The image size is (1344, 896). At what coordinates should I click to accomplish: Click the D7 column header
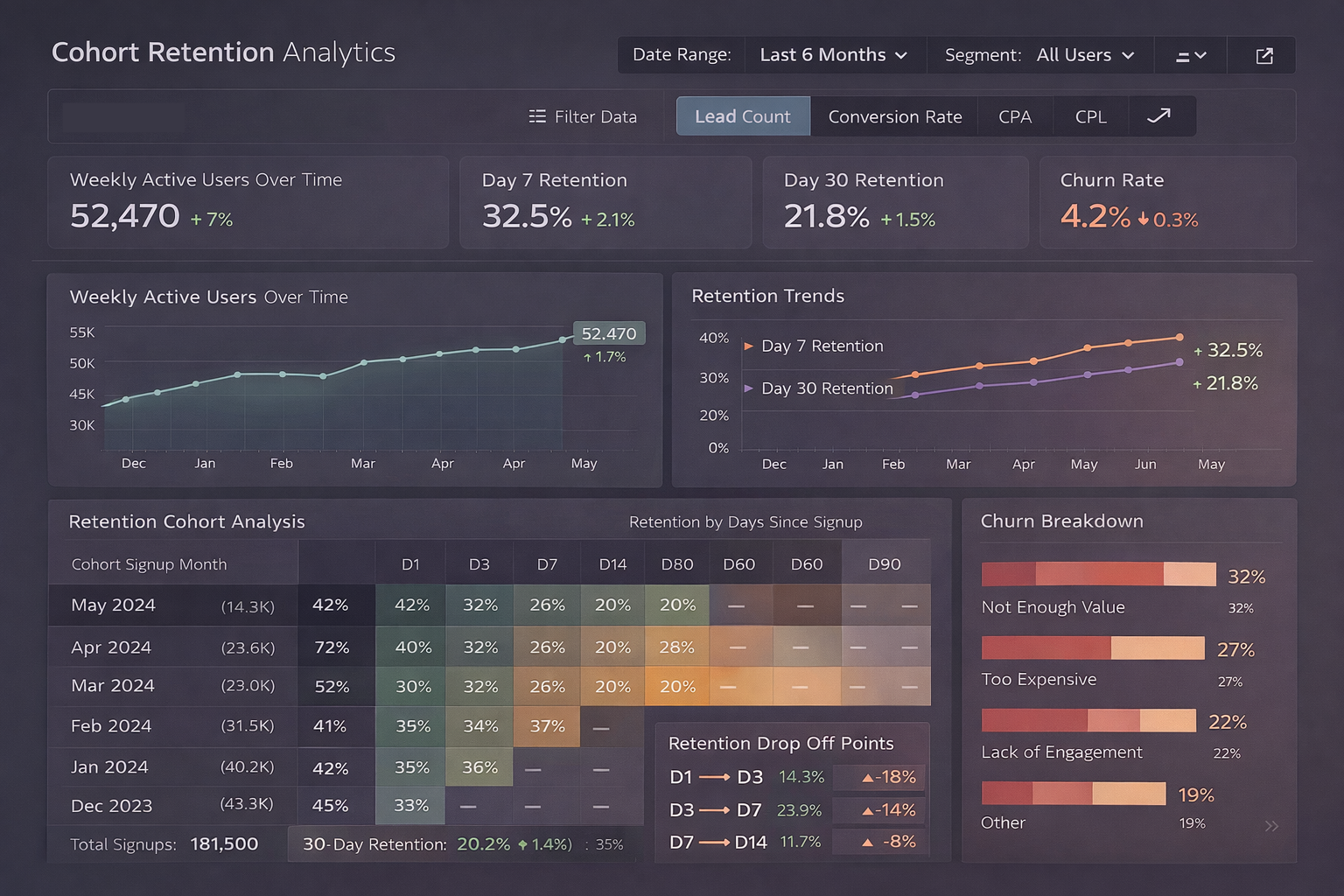click(547, 564)
